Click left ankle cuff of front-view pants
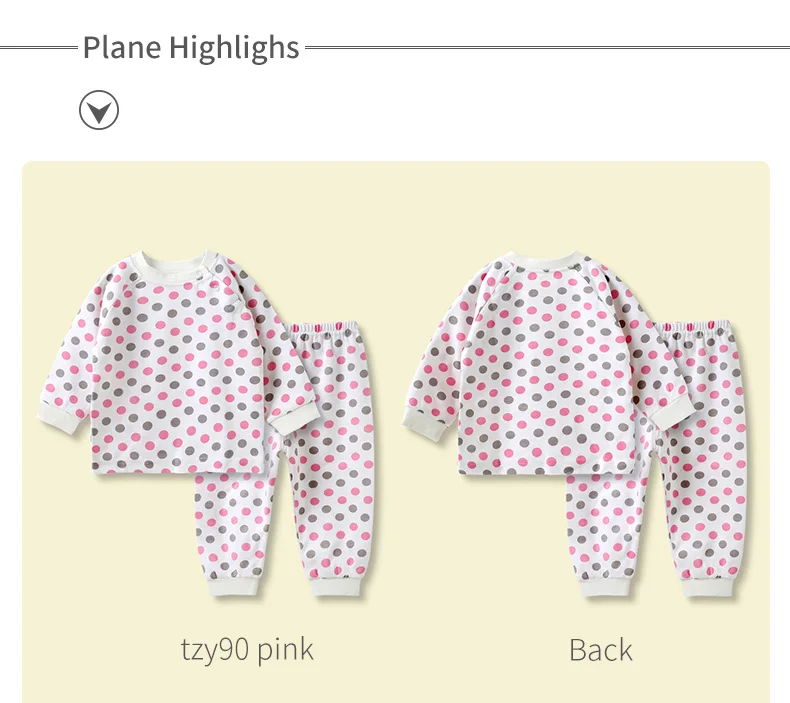790x703 pixels. coord(234,586)
